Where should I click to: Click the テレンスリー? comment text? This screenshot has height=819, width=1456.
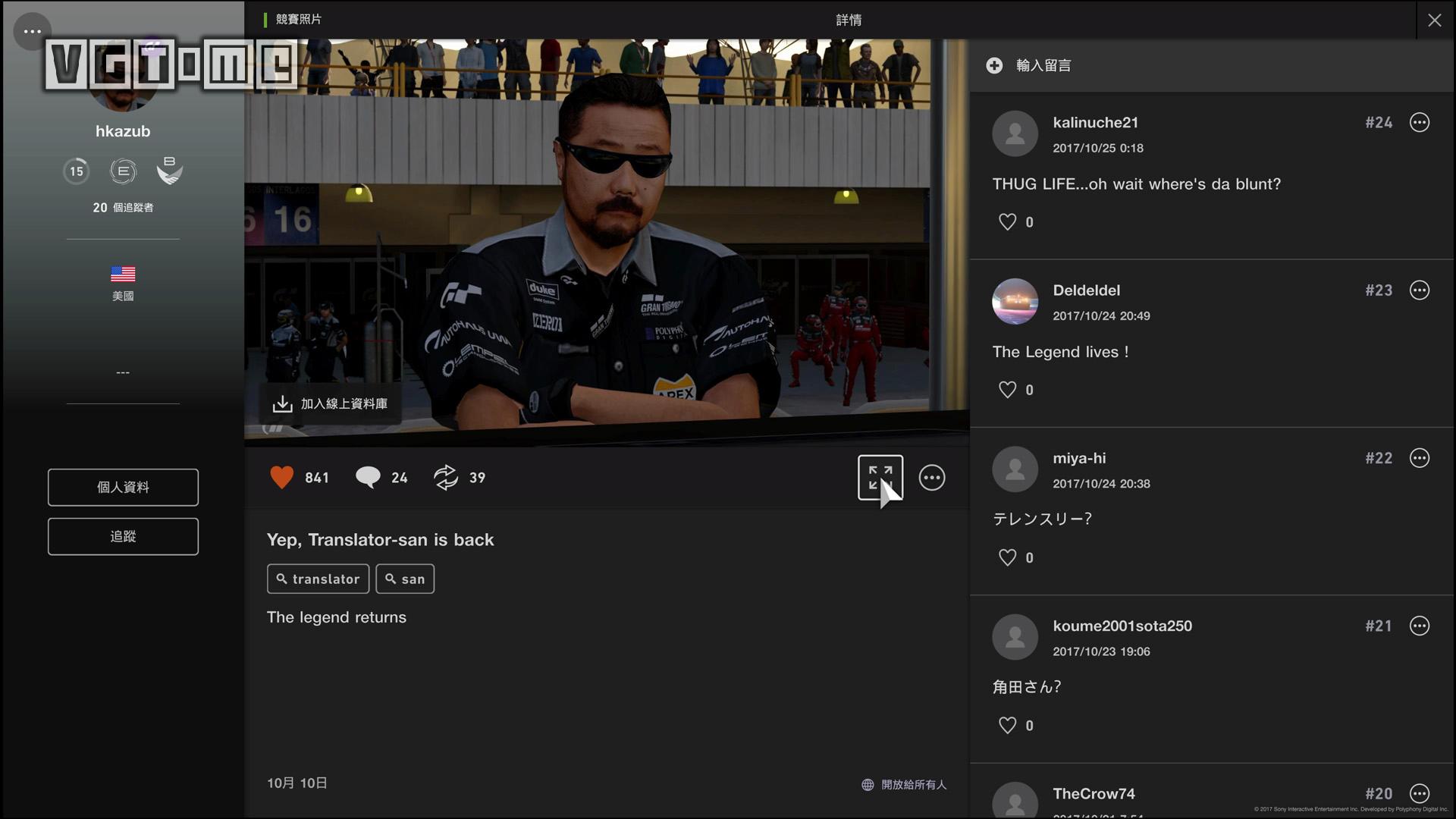(1042, 519)
